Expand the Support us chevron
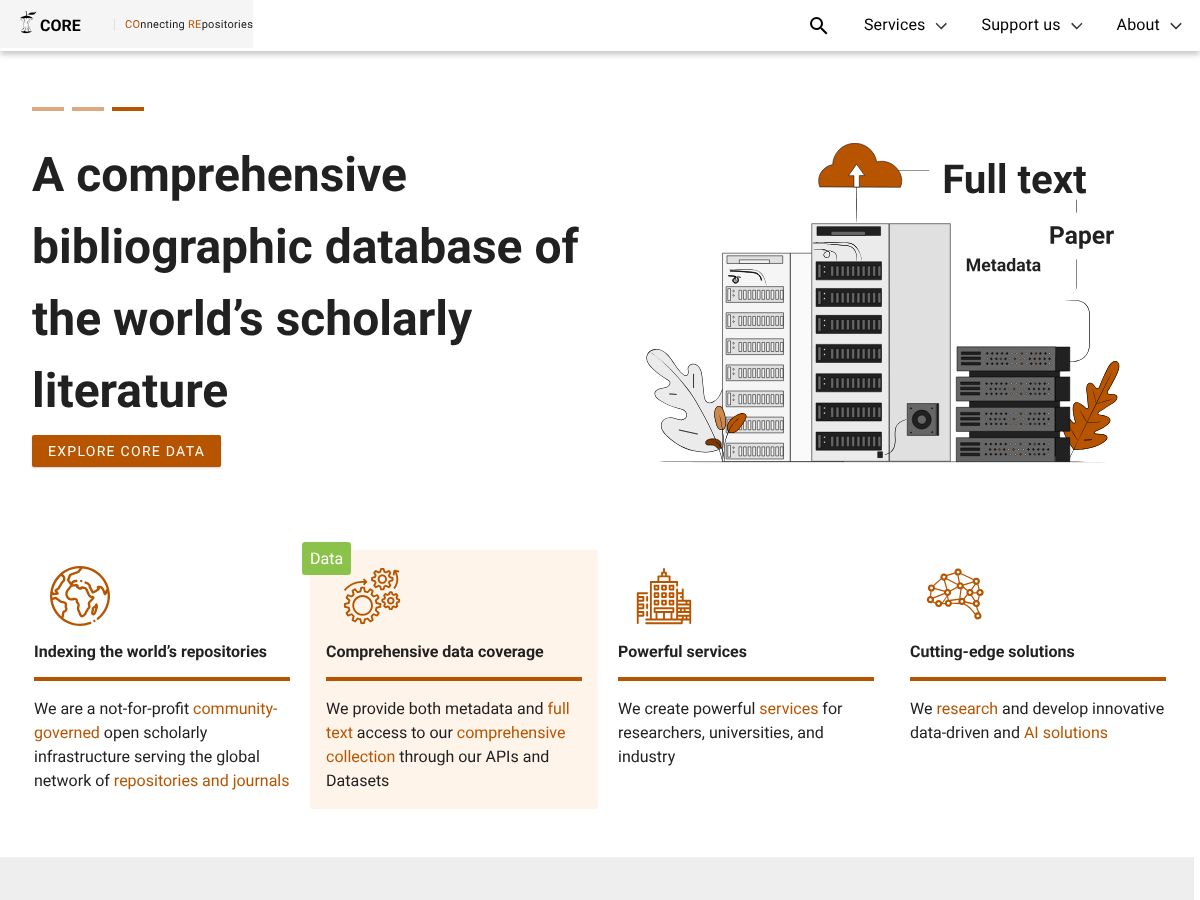 (1077, 26)
